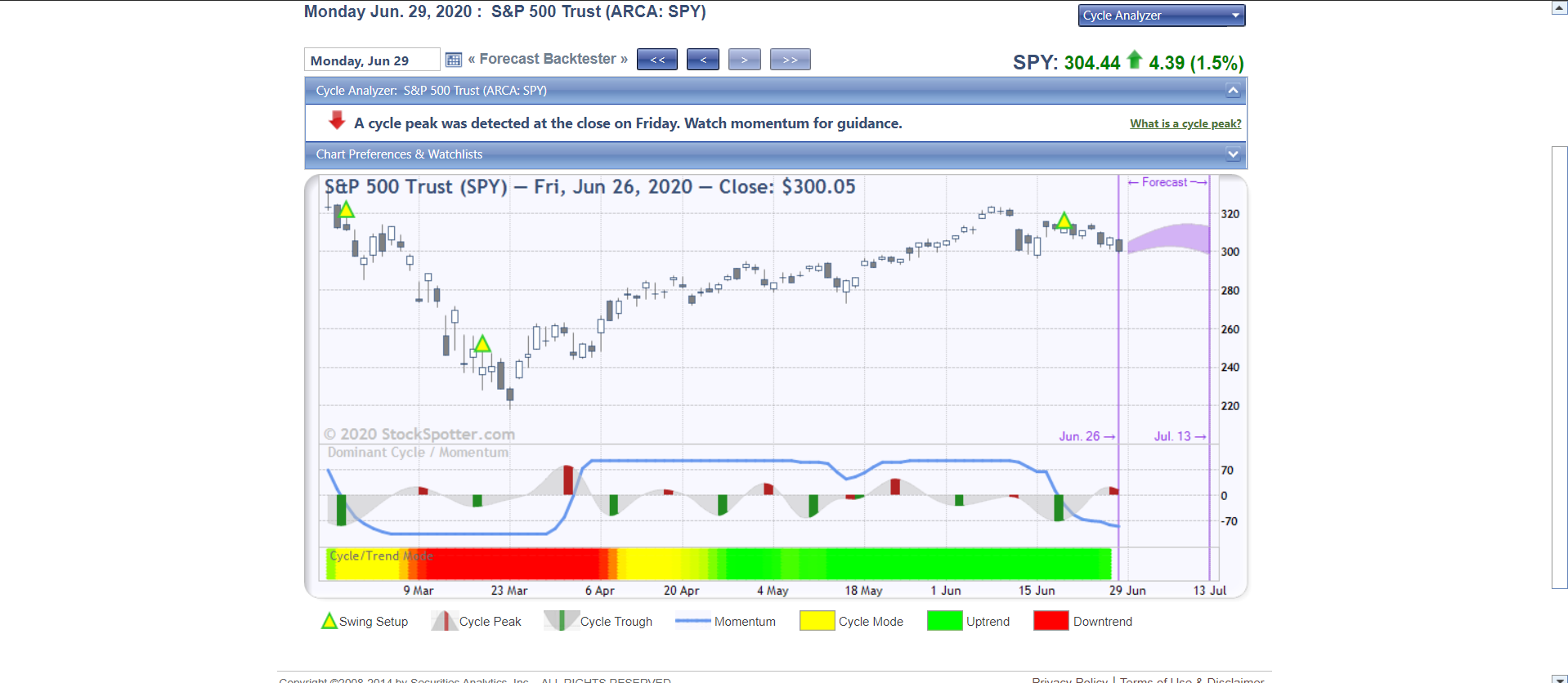The width and height of the screenshot is (1568, 683).
Task: Open the Terms of Use & Disclaimer link
Action: coord(1192,679)
